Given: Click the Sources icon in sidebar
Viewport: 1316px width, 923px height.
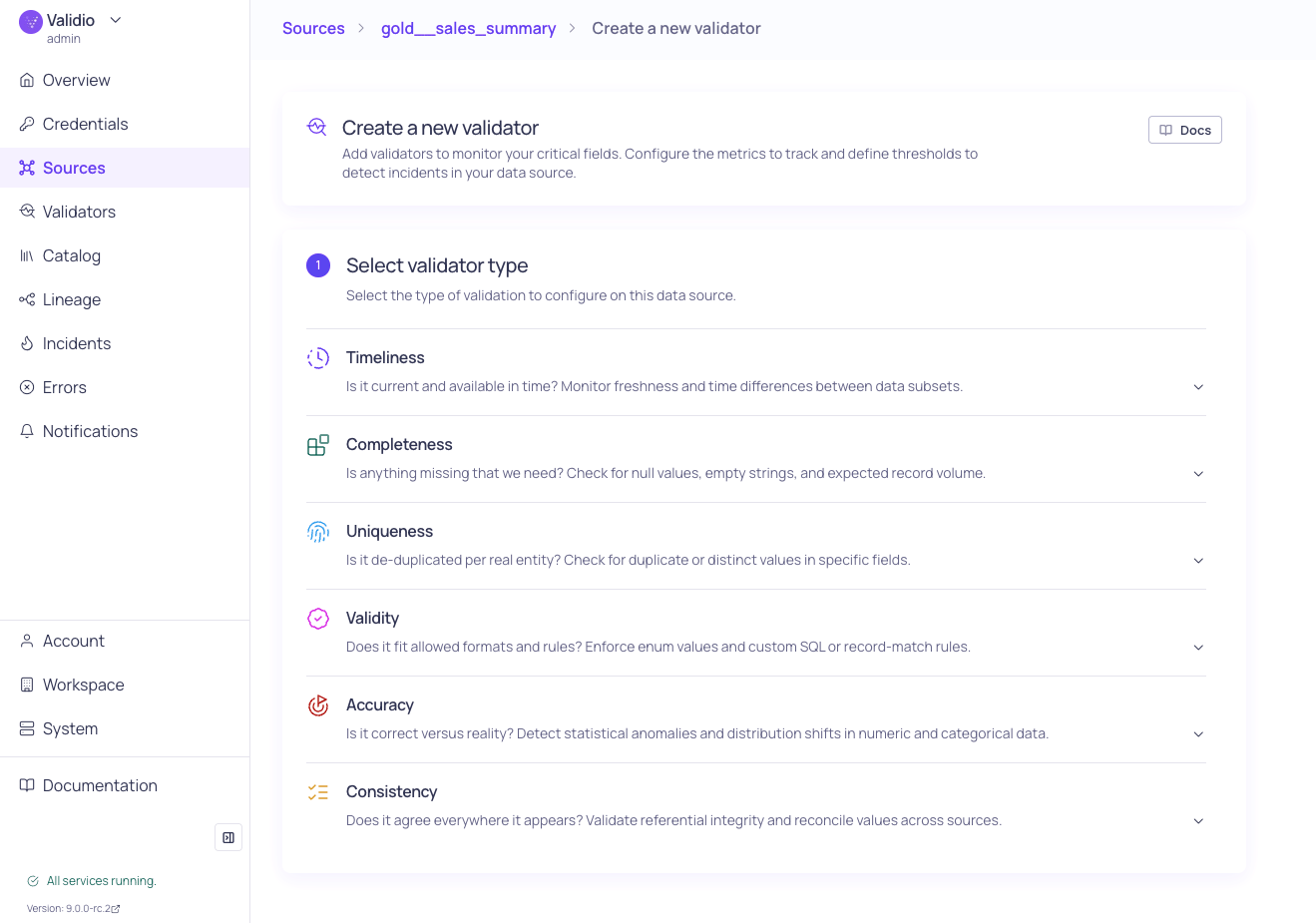Looking at the screenshot, I should (27, 168).
